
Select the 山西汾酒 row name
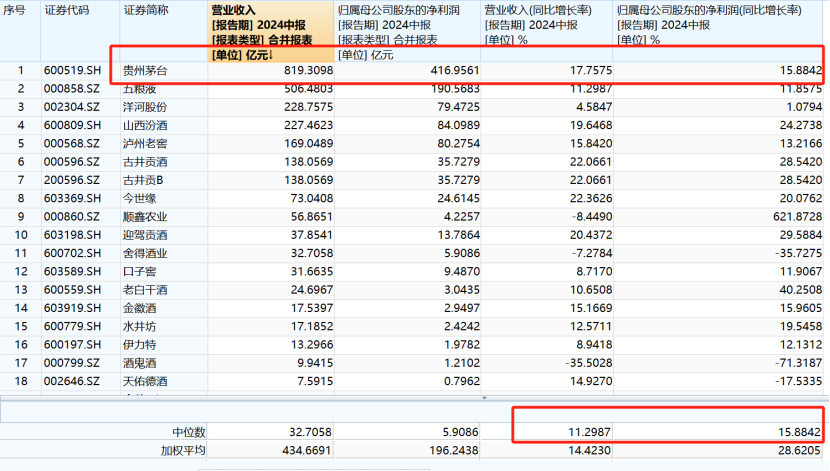pos(145,125)
